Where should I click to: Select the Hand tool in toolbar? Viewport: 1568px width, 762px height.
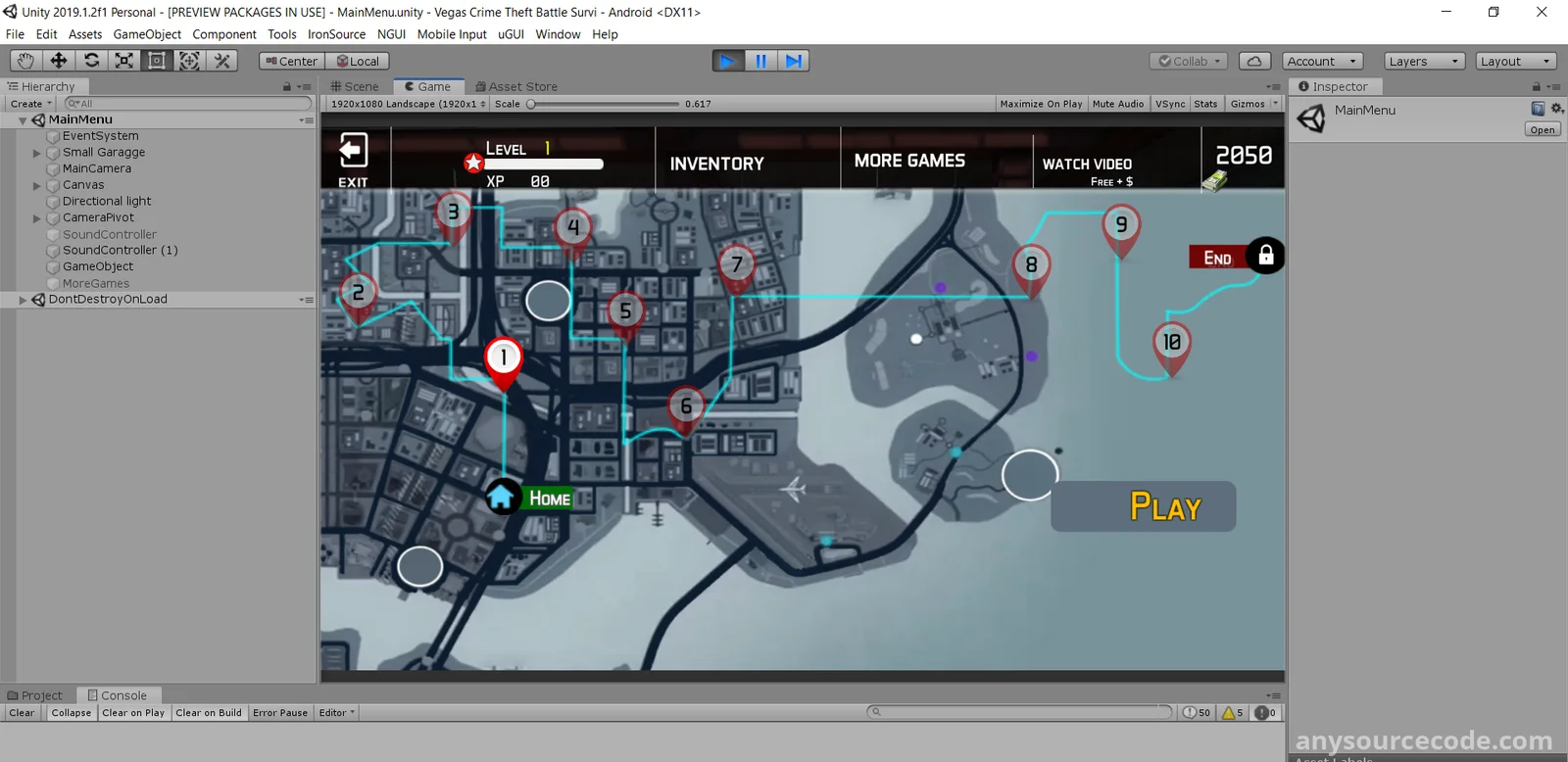point(25,61)
